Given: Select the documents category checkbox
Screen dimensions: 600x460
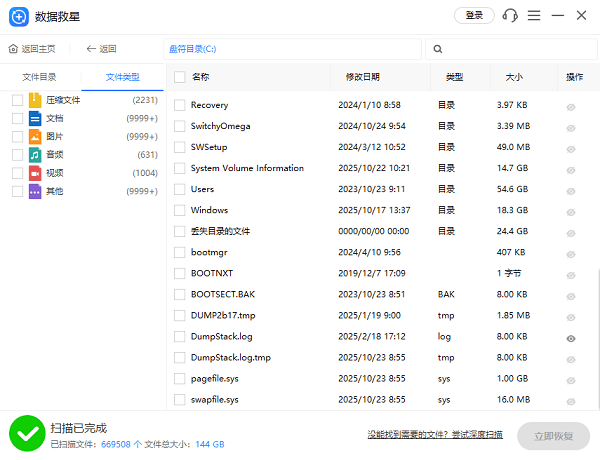Looking at the screenshot, I should tap(17, 118).
